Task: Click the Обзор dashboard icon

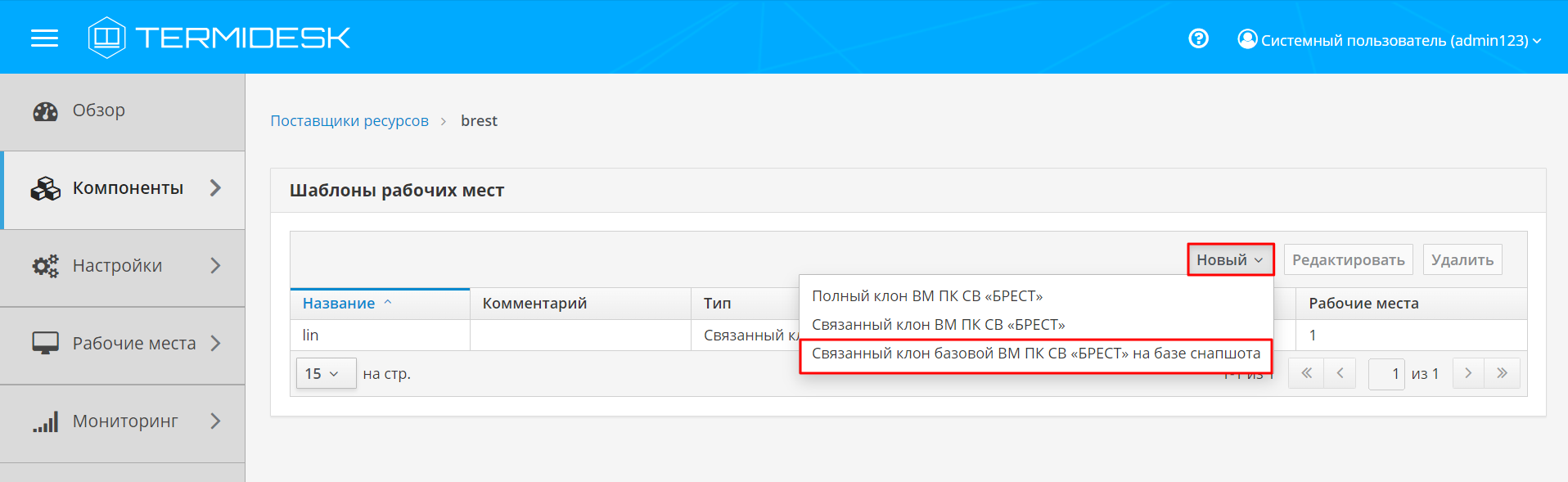Action: (45, 111)
